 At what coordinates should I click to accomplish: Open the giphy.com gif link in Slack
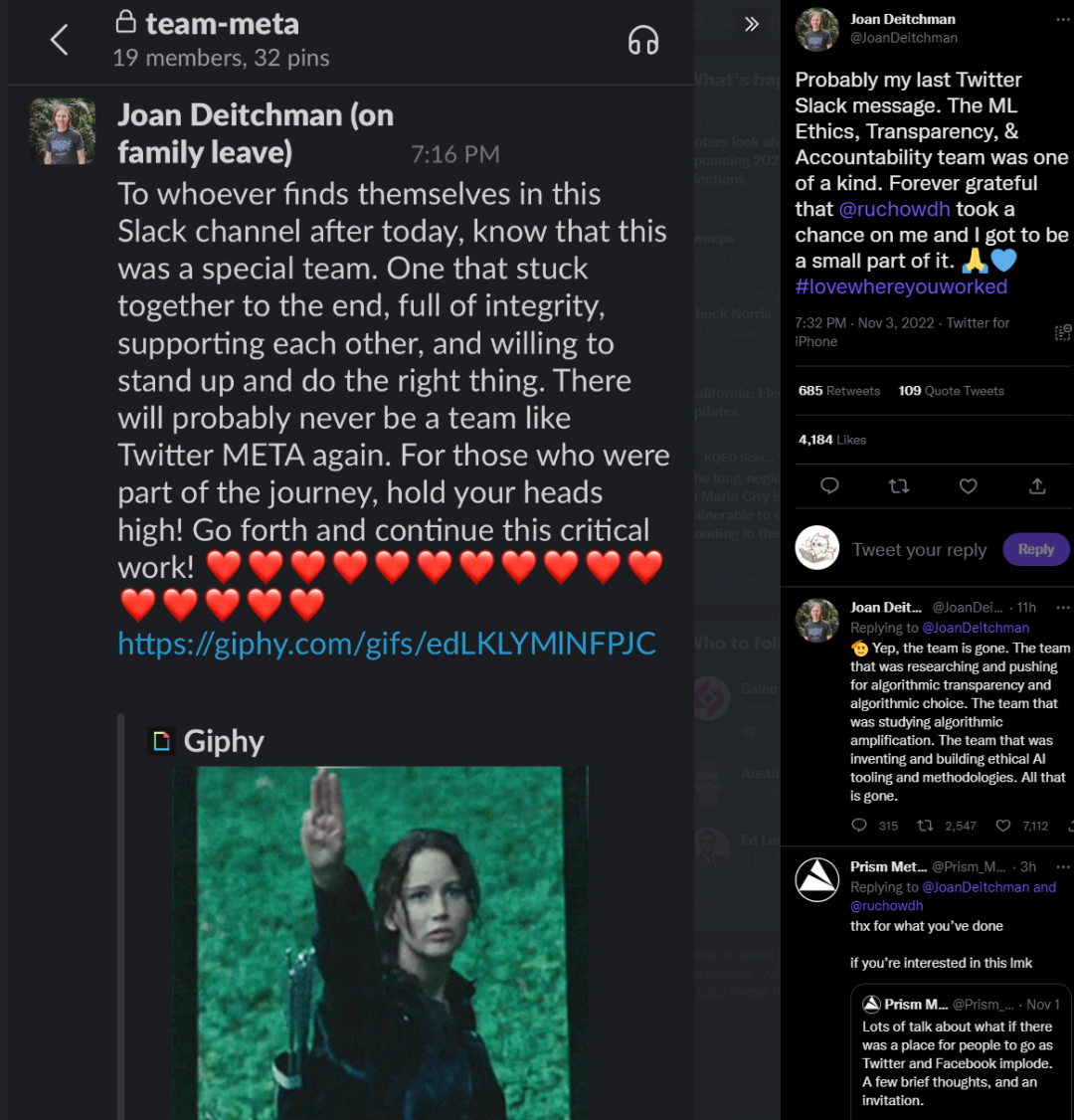tap(386, 644)
